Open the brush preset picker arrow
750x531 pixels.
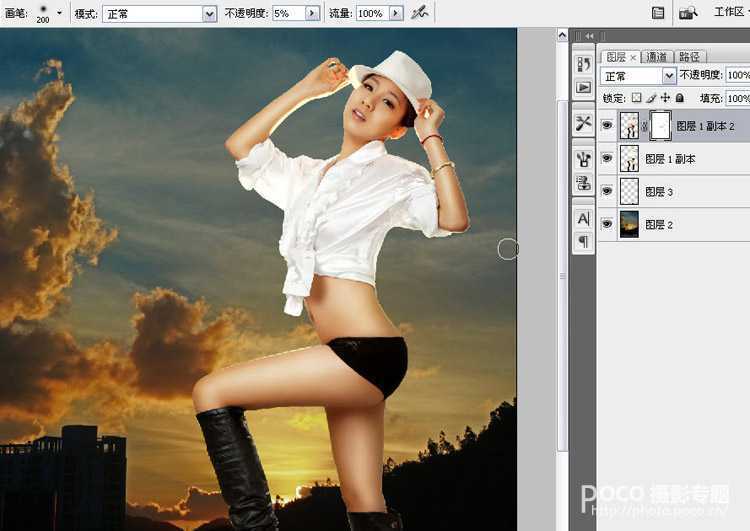click(x=59, y=13)
